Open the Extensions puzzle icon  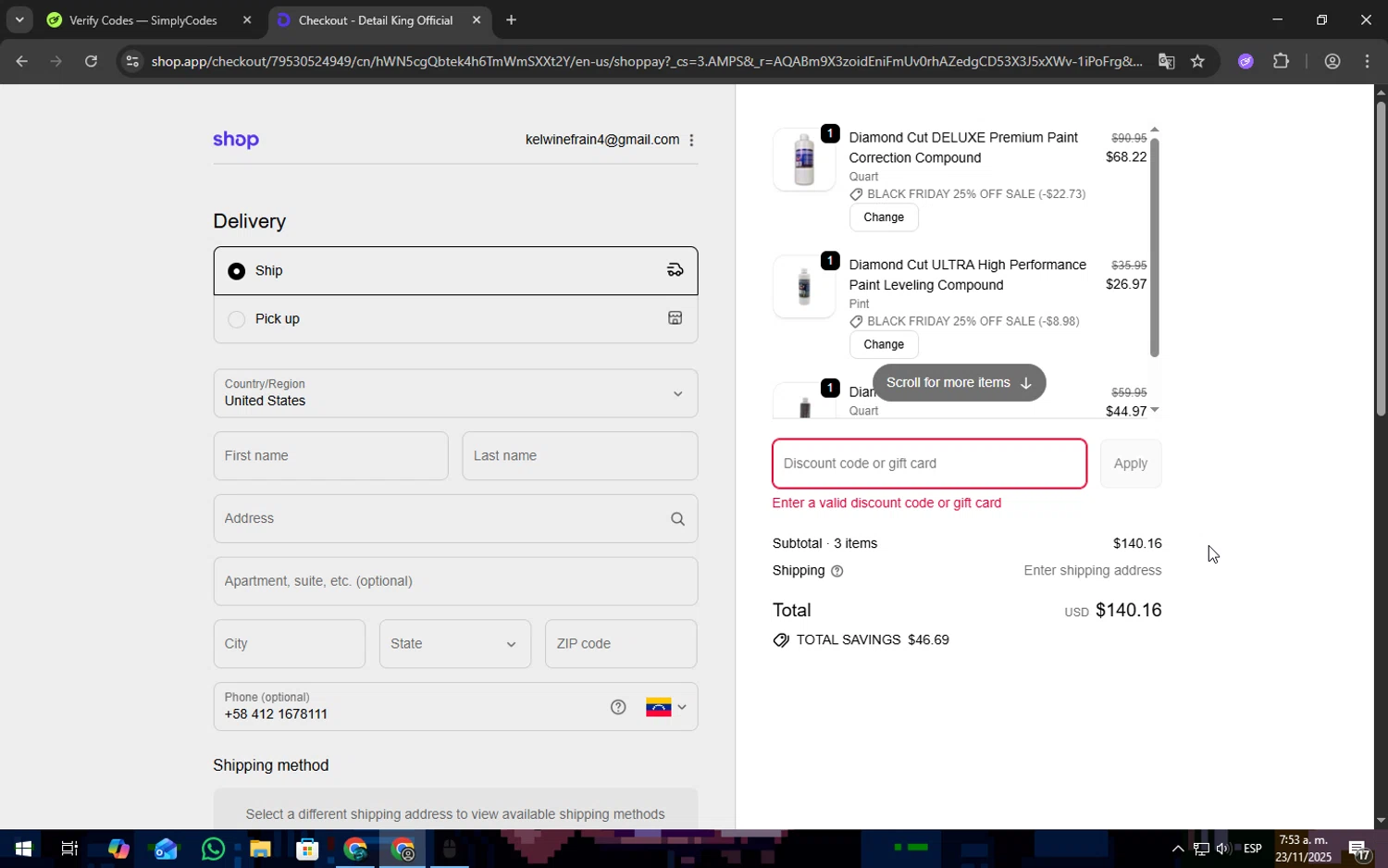[1281, 62]
